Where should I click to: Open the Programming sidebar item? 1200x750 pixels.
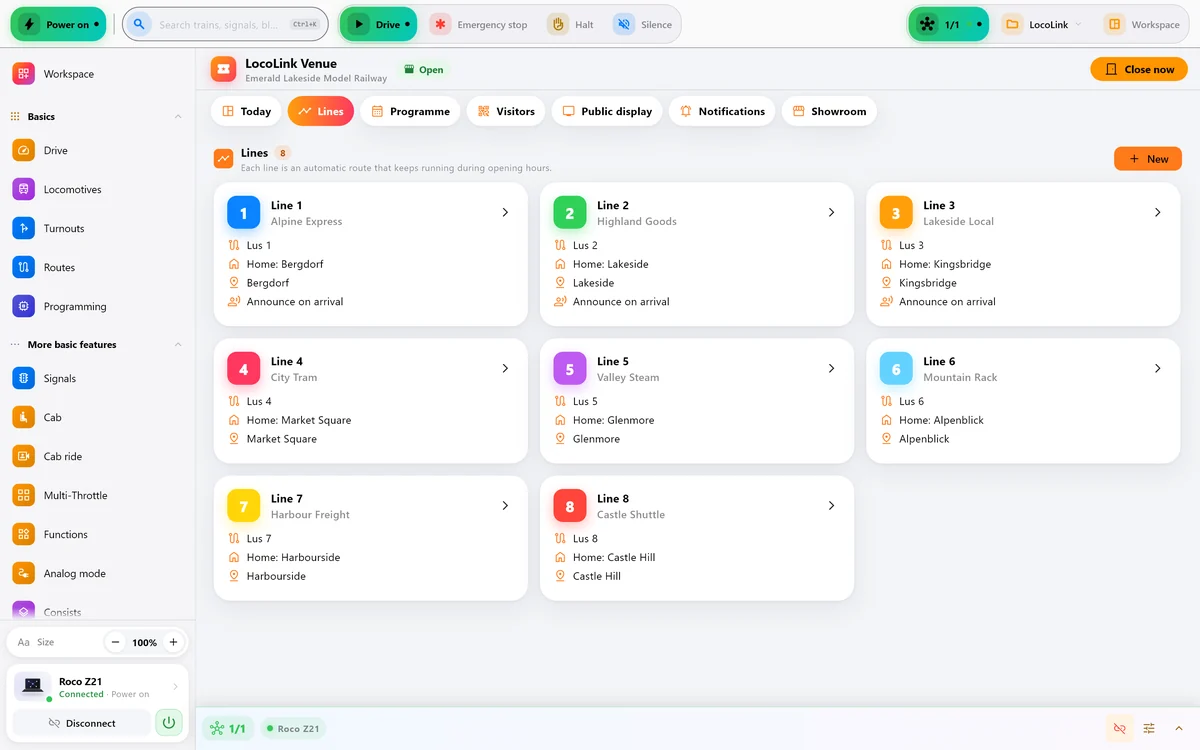click(x=95, y=306)
